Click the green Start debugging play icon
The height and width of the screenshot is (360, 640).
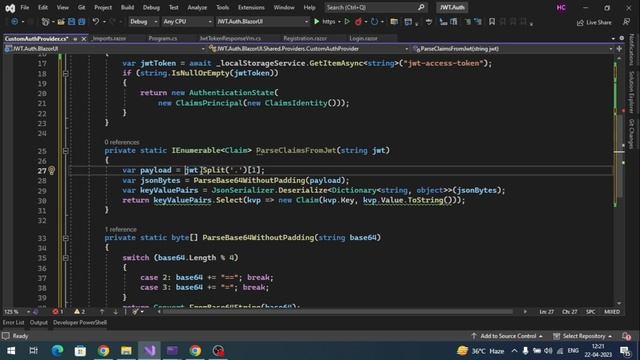tap(316, 22)
